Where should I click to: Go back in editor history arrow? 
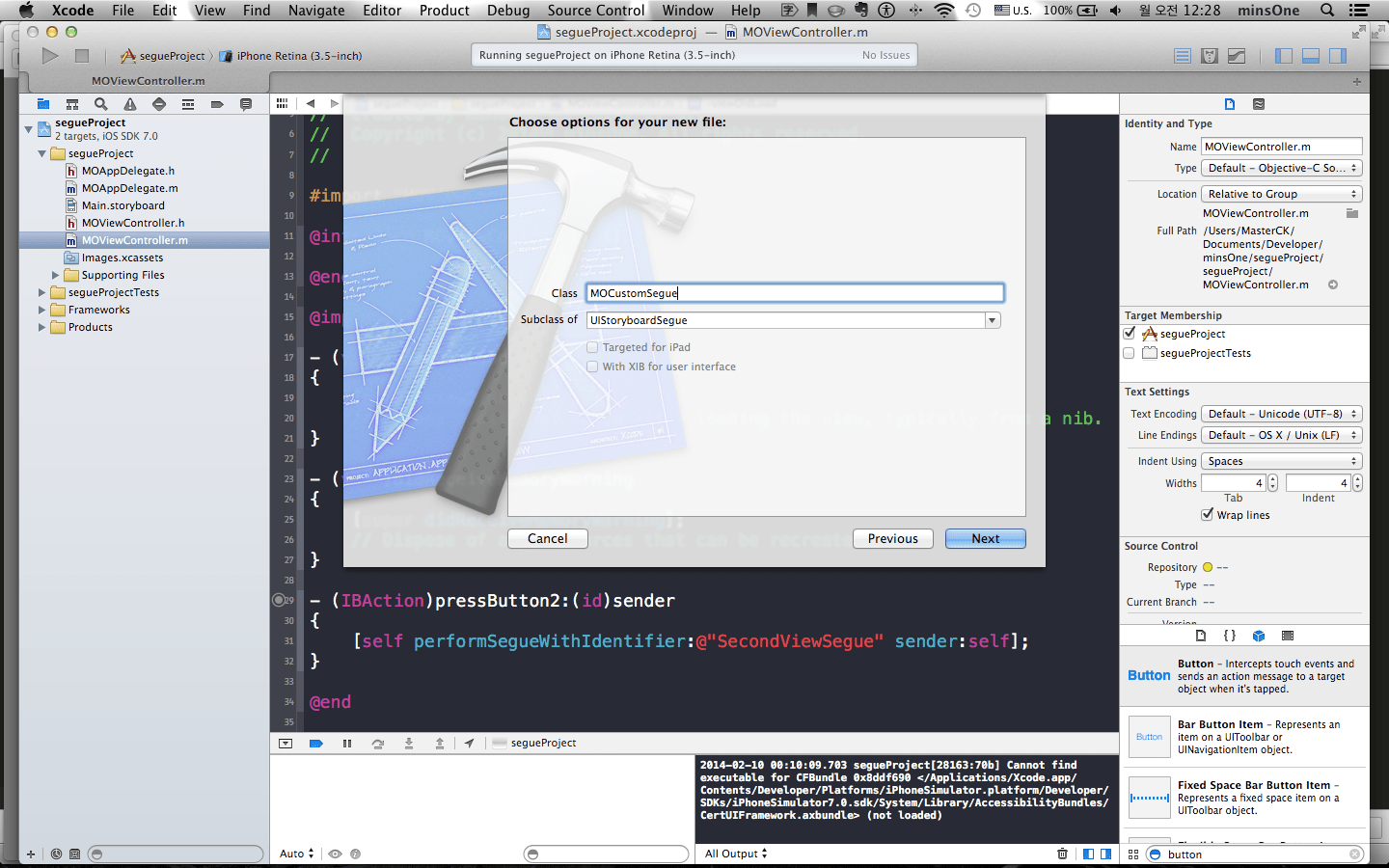(x=311, y=103)
